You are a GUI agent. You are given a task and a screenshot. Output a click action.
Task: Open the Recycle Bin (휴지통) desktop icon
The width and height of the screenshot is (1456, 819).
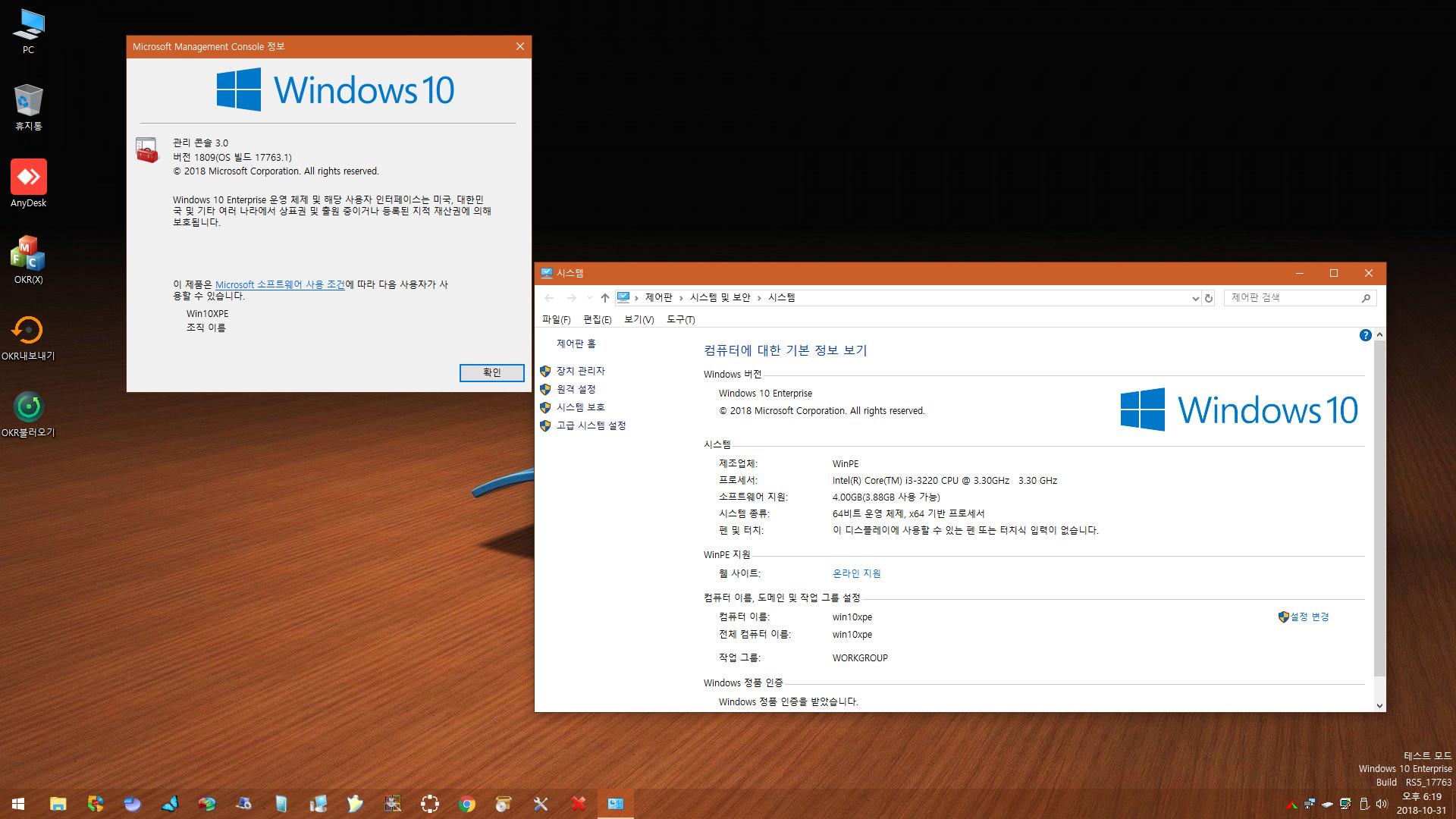[x=28, y=107]
